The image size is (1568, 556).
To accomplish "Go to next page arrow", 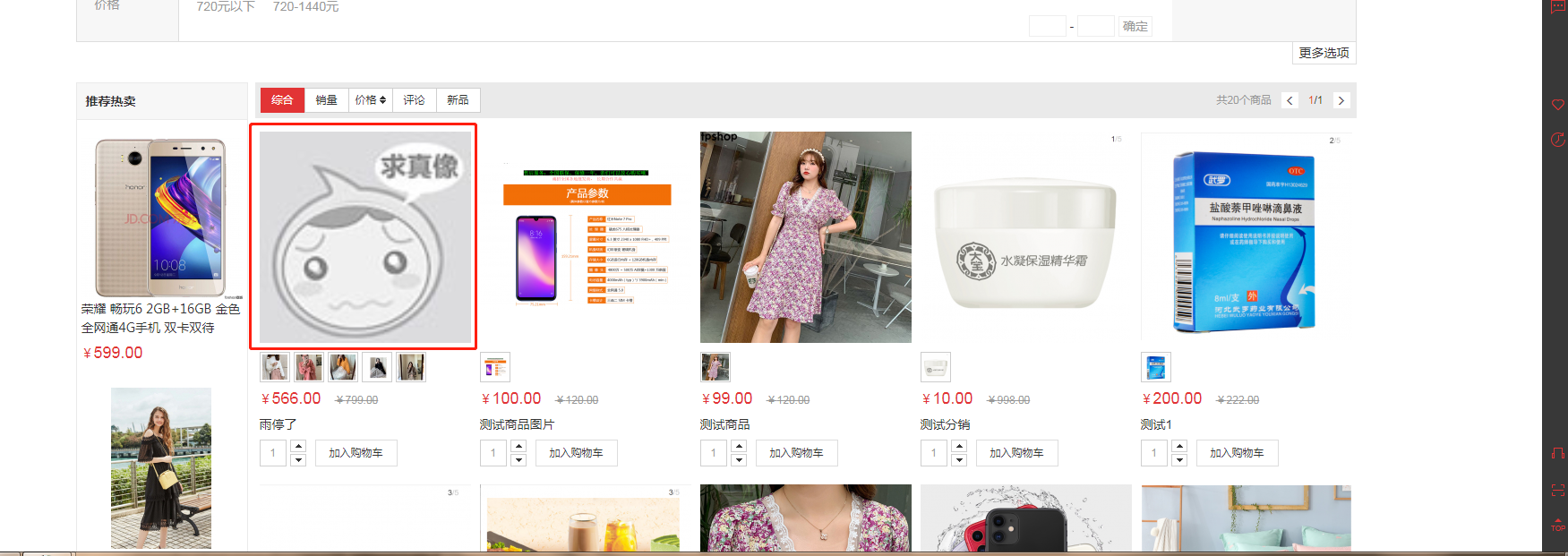I will [x=1341, y=100].
